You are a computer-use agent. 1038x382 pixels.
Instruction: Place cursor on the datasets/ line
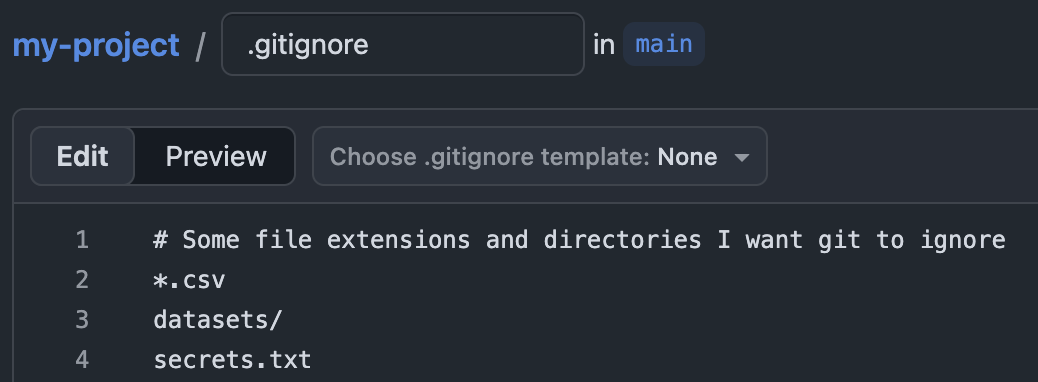click(x=218, y=320)
